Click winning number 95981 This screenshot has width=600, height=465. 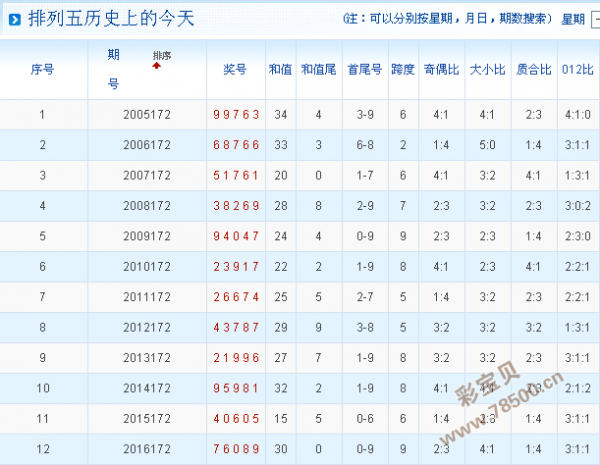click(x=236, y=388)
